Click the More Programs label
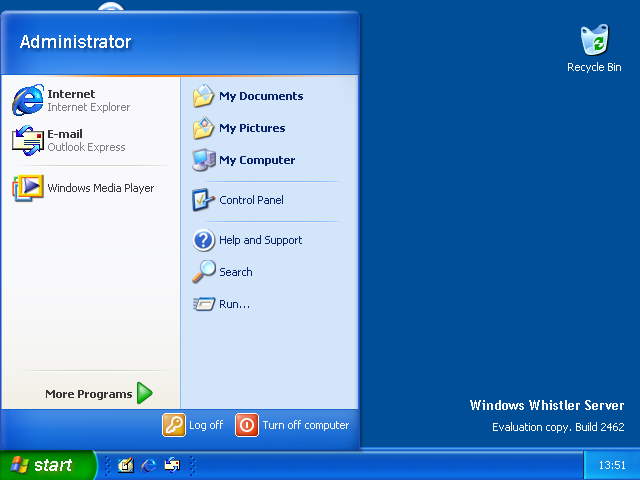This screenshot has height=480, width=640. (x=89, y=394)
